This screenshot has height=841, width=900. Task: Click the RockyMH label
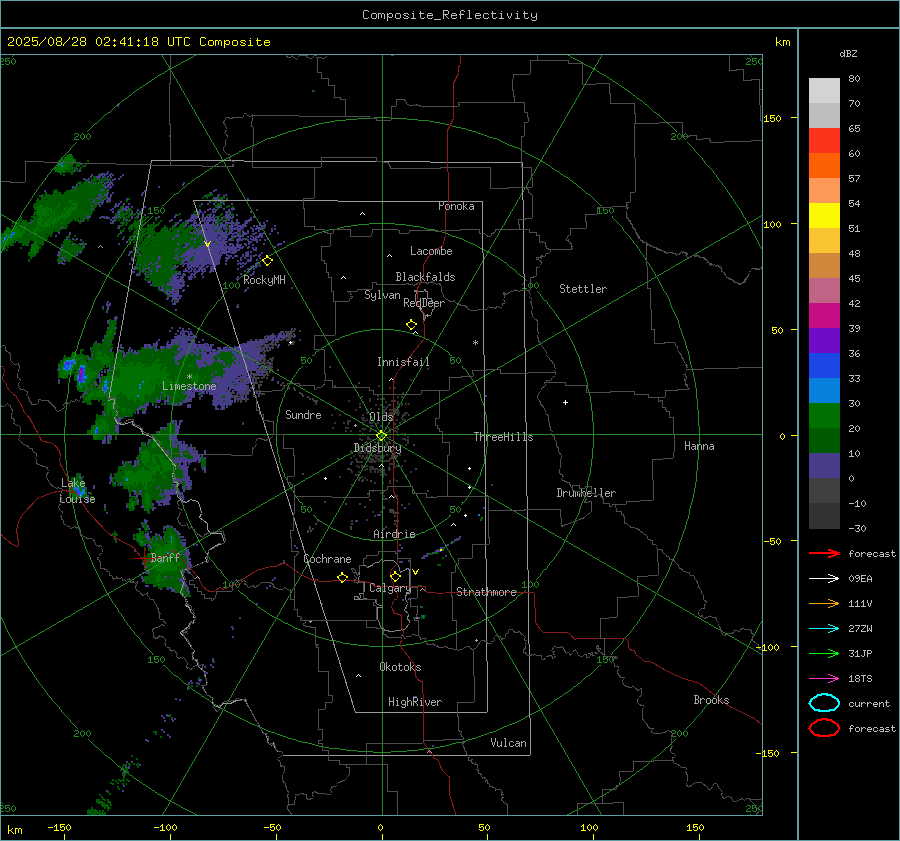(264, 280)
